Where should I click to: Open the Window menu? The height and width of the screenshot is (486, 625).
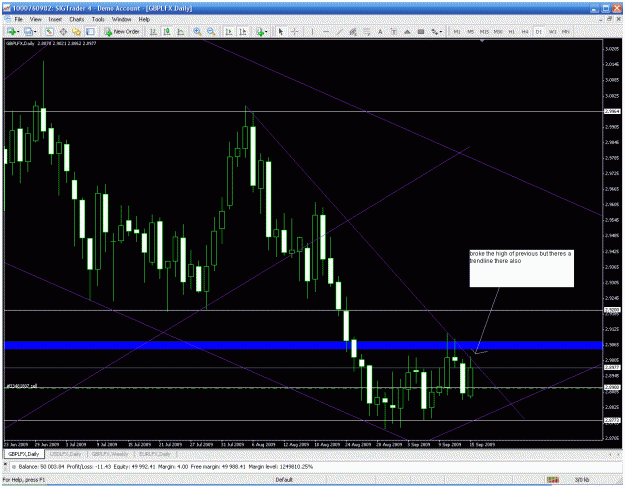[x=121, y=19]
